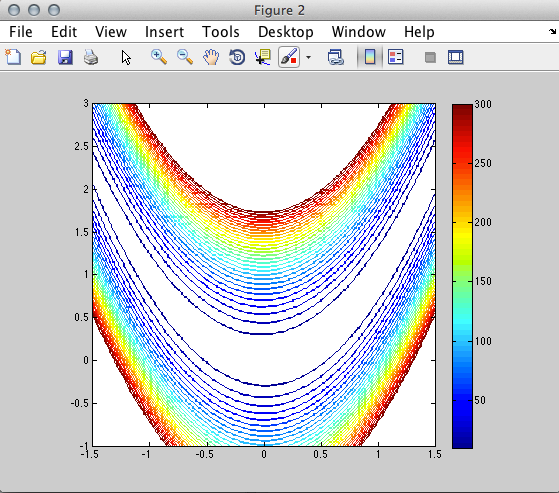The image size is (559, 493).
Task: Click the Link Plot icon
Action: click(335, 57)
